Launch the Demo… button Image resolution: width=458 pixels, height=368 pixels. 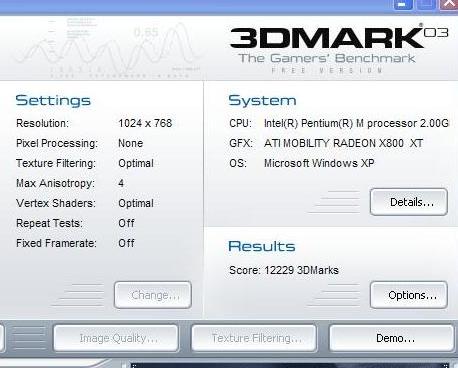point(391,338)
